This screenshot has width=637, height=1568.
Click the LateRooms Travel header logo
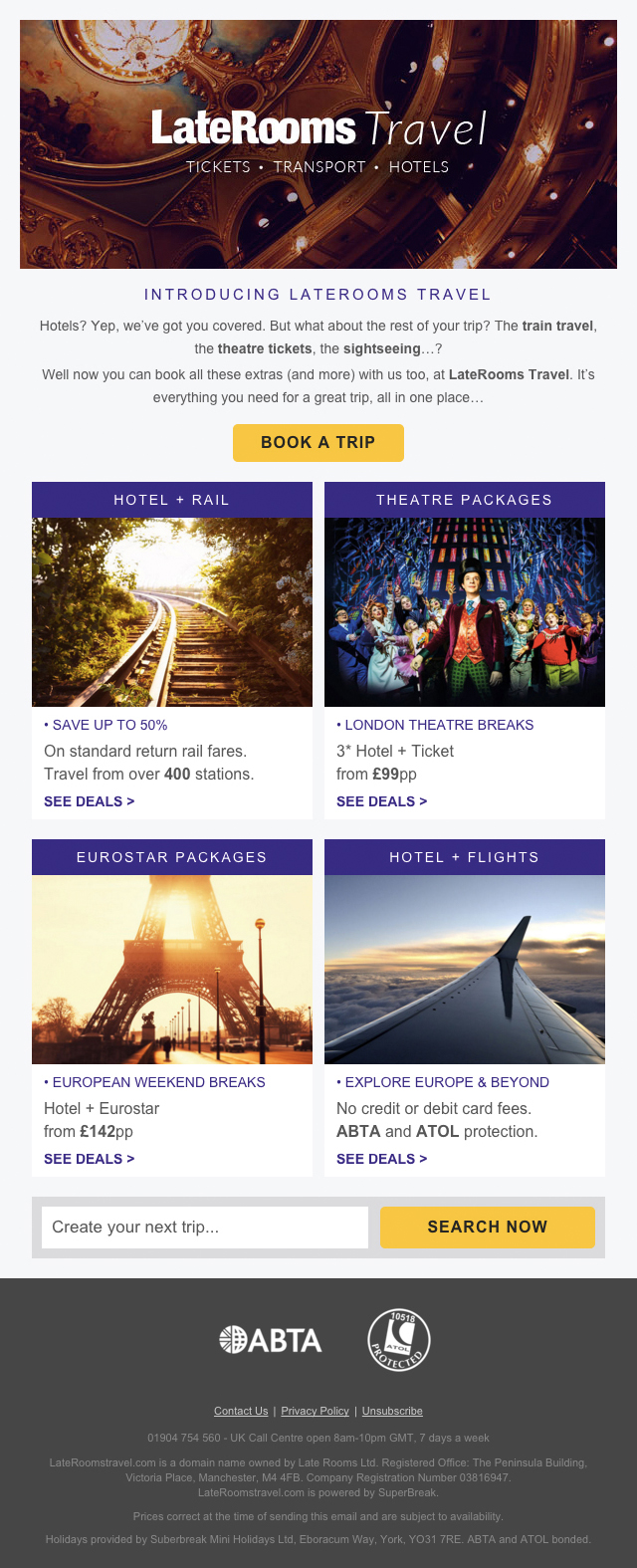point(318,129)
